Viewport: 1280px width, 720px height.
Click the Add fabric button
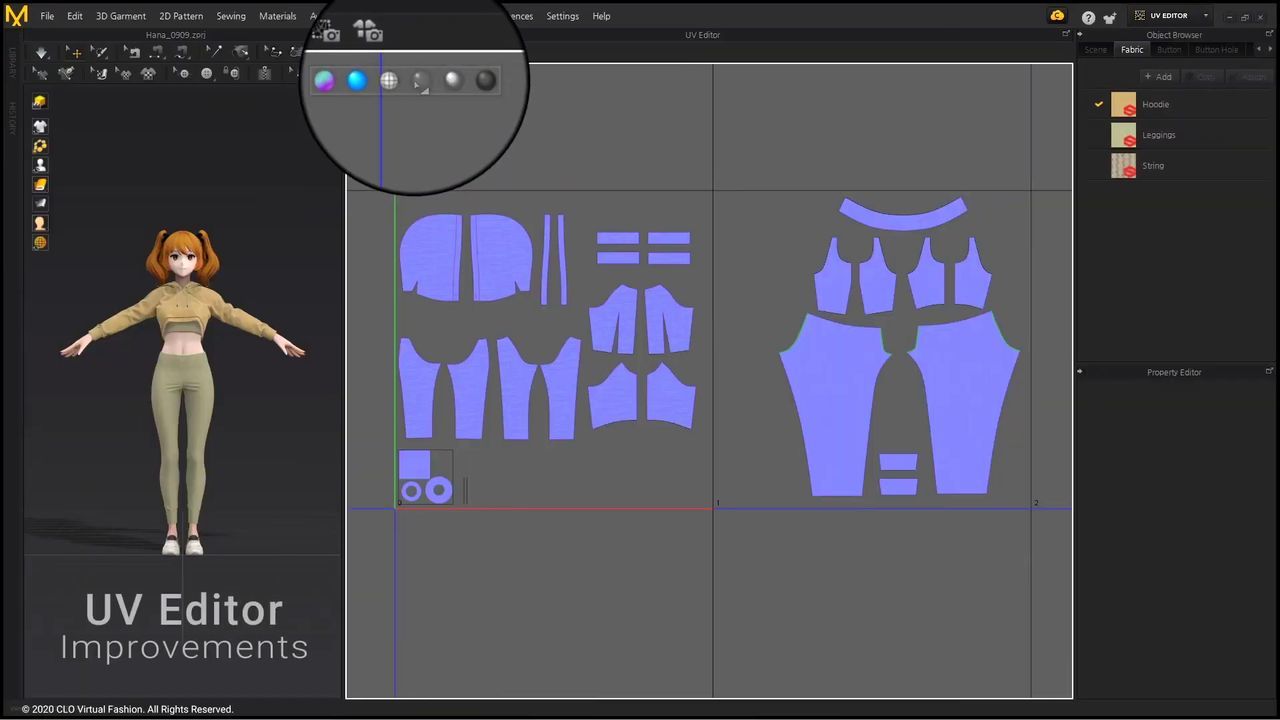[x=1158, y=77]
